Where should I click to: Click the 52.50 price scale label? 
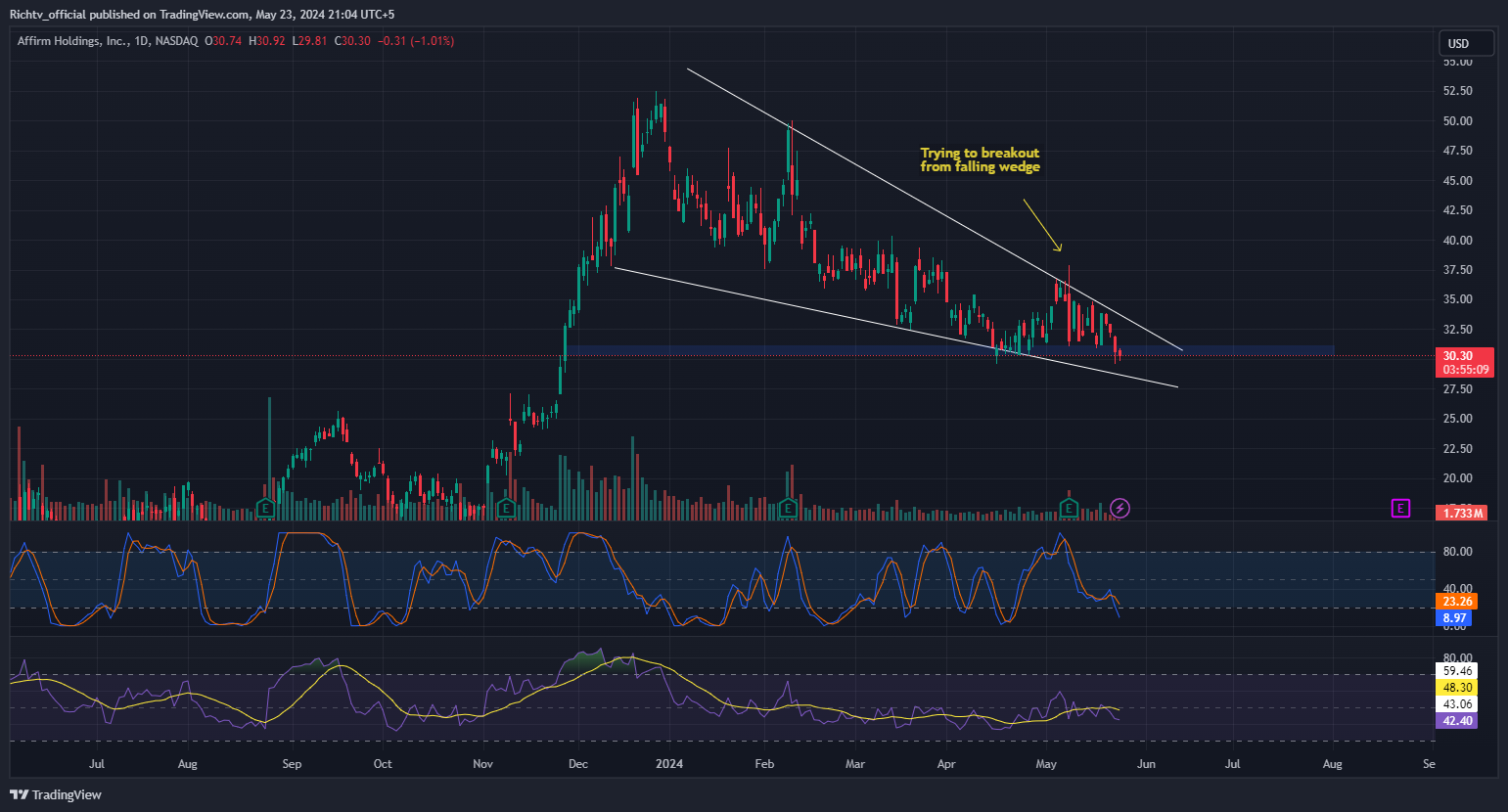click(1457, 91)
